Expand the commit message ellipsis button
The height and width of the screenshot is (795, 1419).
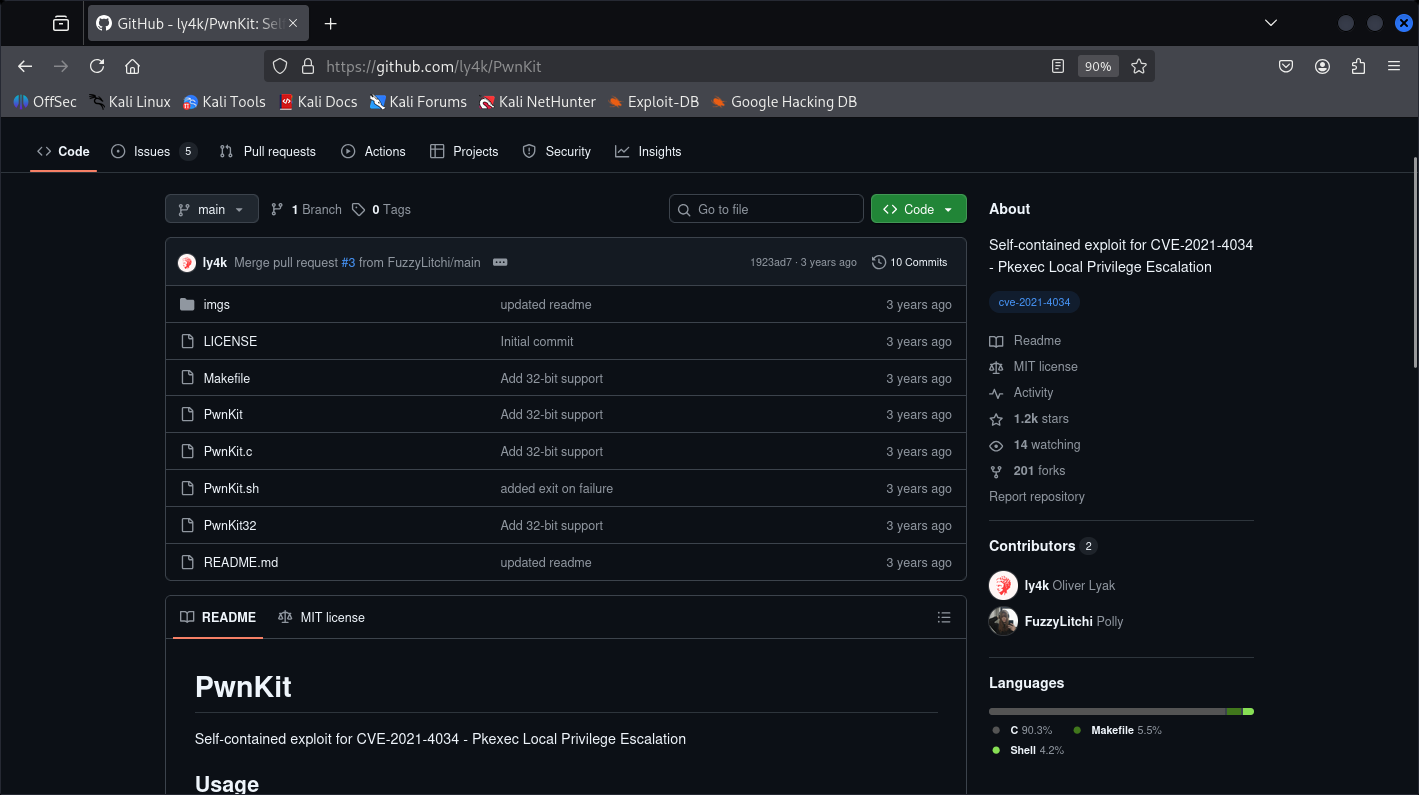tap(500, 262)
